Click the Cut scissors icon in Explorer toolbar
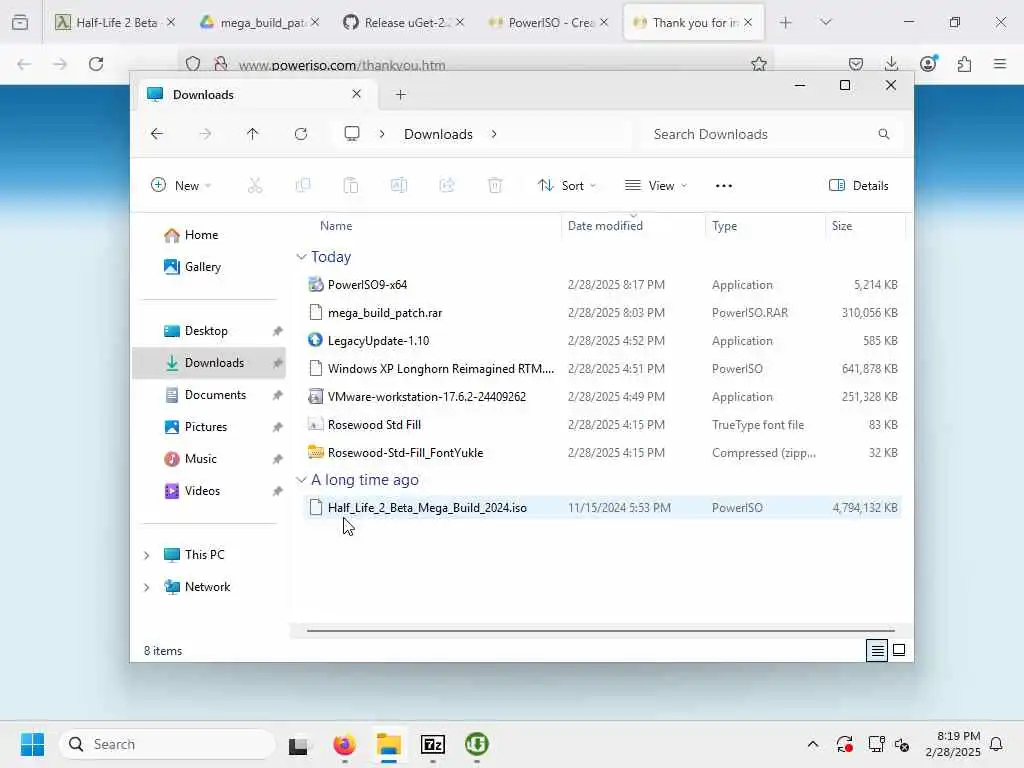 tap(255, 185)
